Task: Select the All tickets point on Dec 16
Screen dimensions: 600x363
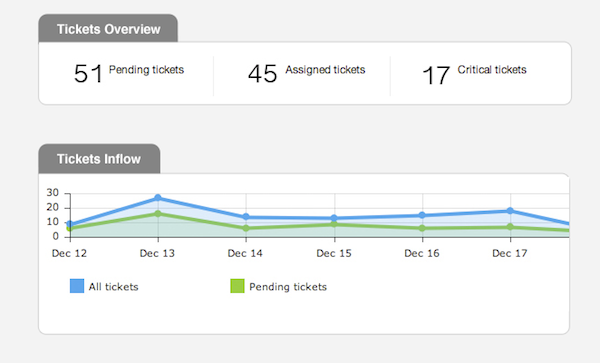Action: point(422,215)
